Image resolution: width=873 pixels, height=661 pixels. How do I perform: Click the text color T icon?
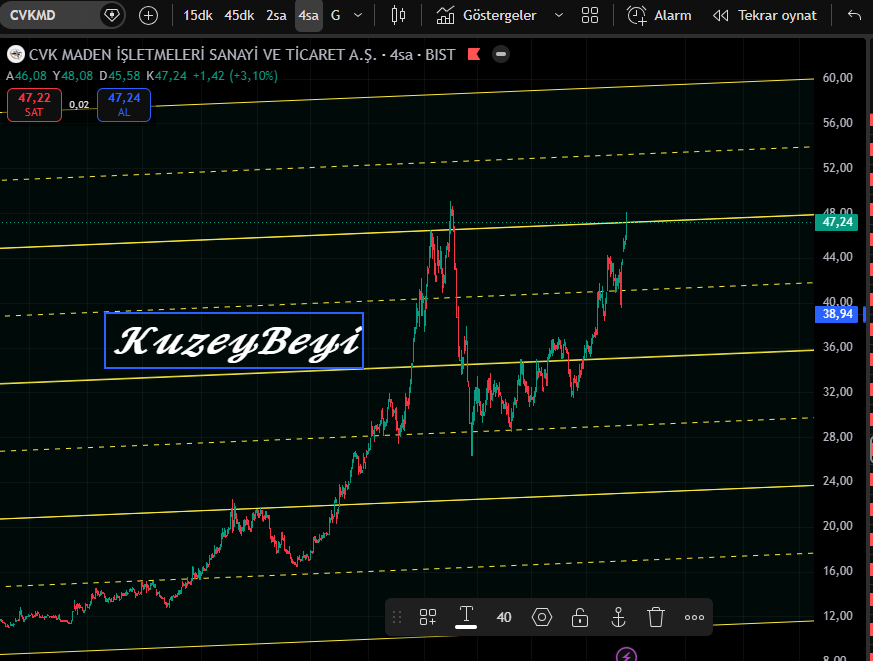(466, 616)
